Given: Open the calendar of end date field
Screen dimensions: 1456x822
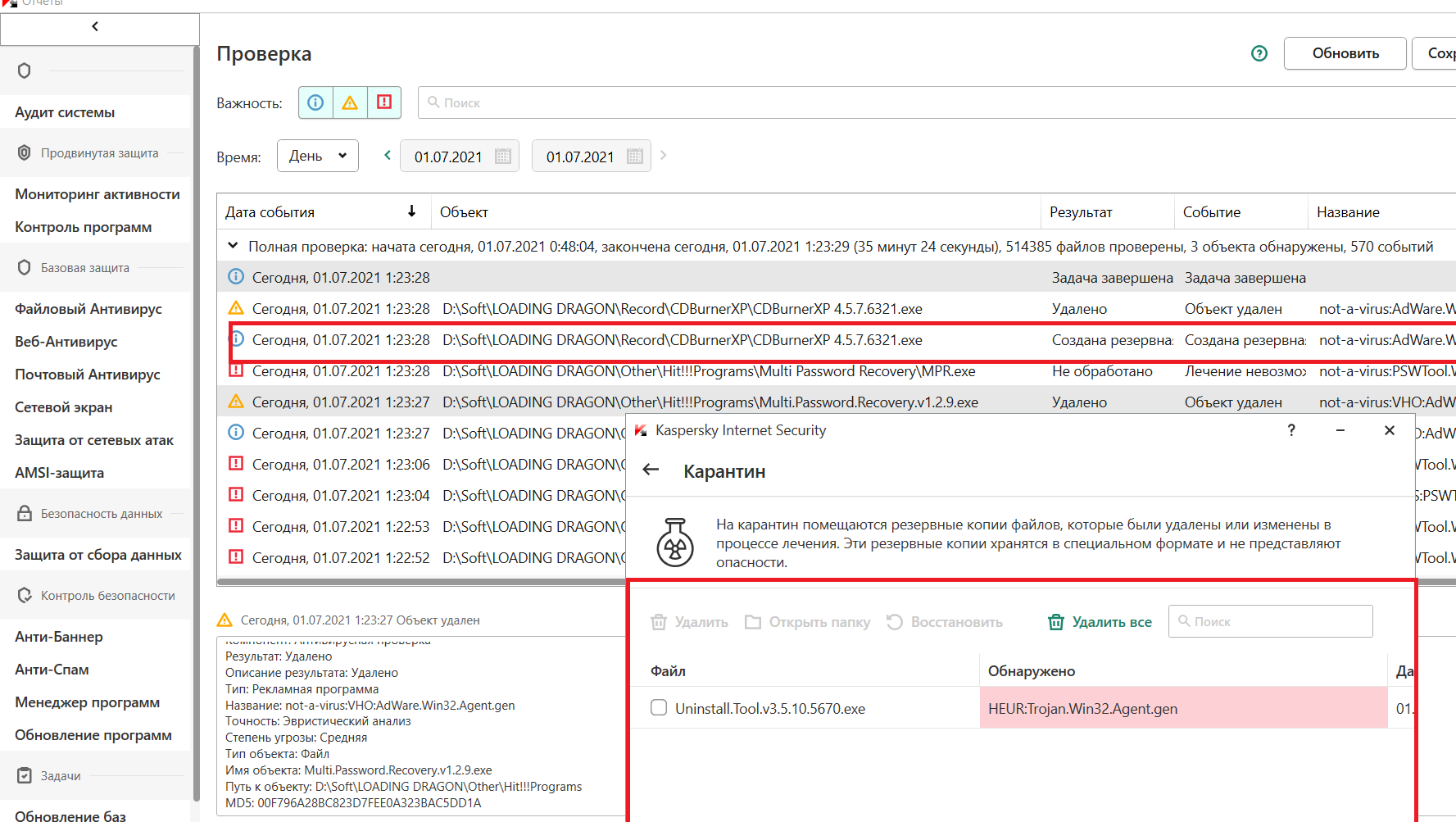Looking at the screenshot, I should 635,156.
